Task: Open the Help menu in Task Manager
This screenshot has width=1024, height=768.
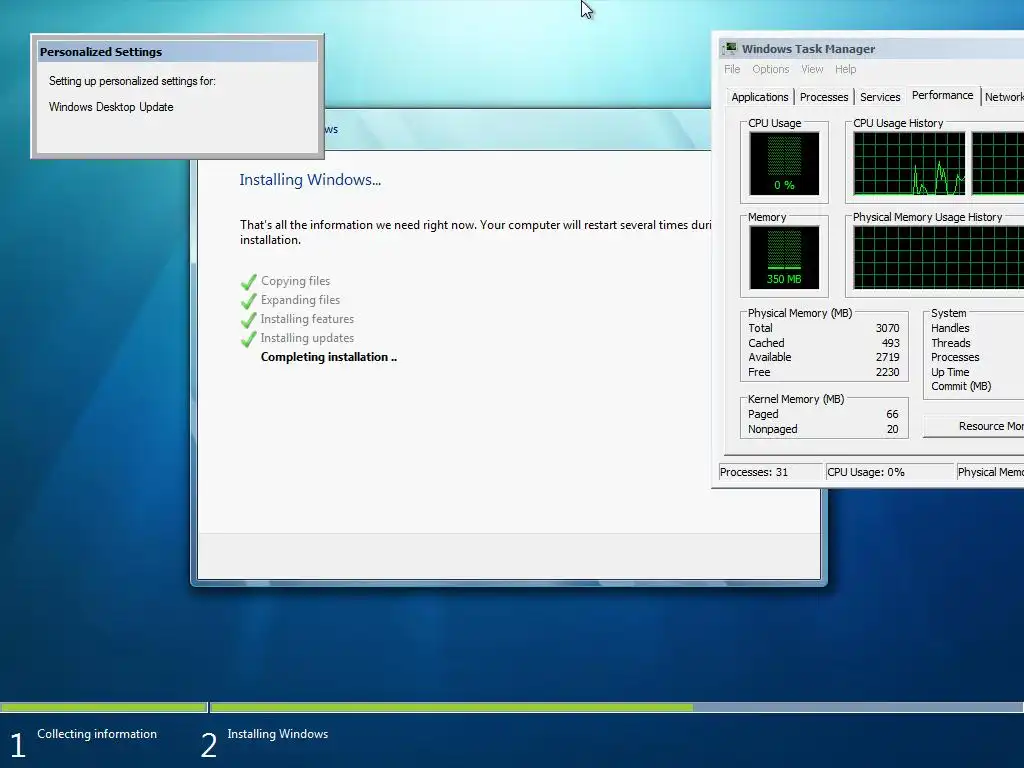Action: coord(845,69)
